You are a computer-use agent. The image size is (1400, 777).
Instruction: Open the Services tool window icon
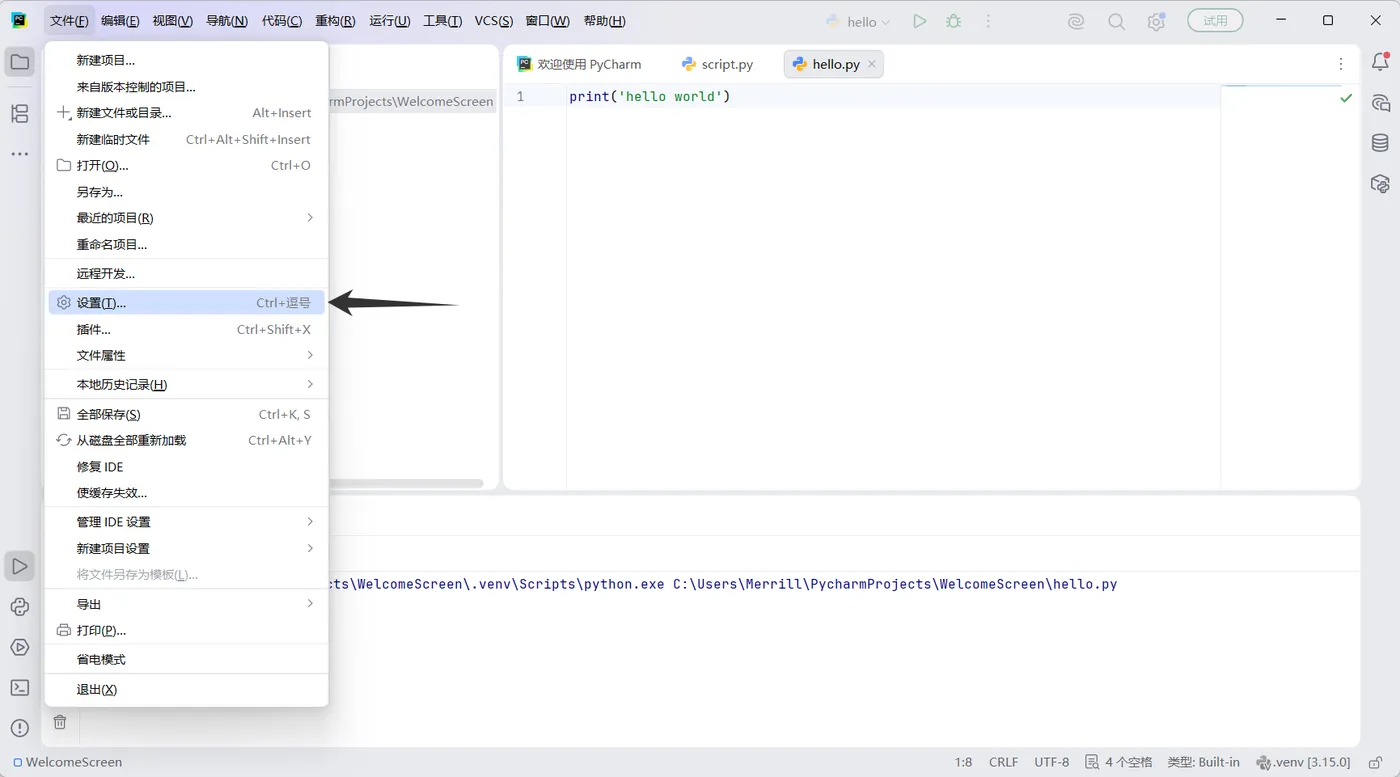20,647
